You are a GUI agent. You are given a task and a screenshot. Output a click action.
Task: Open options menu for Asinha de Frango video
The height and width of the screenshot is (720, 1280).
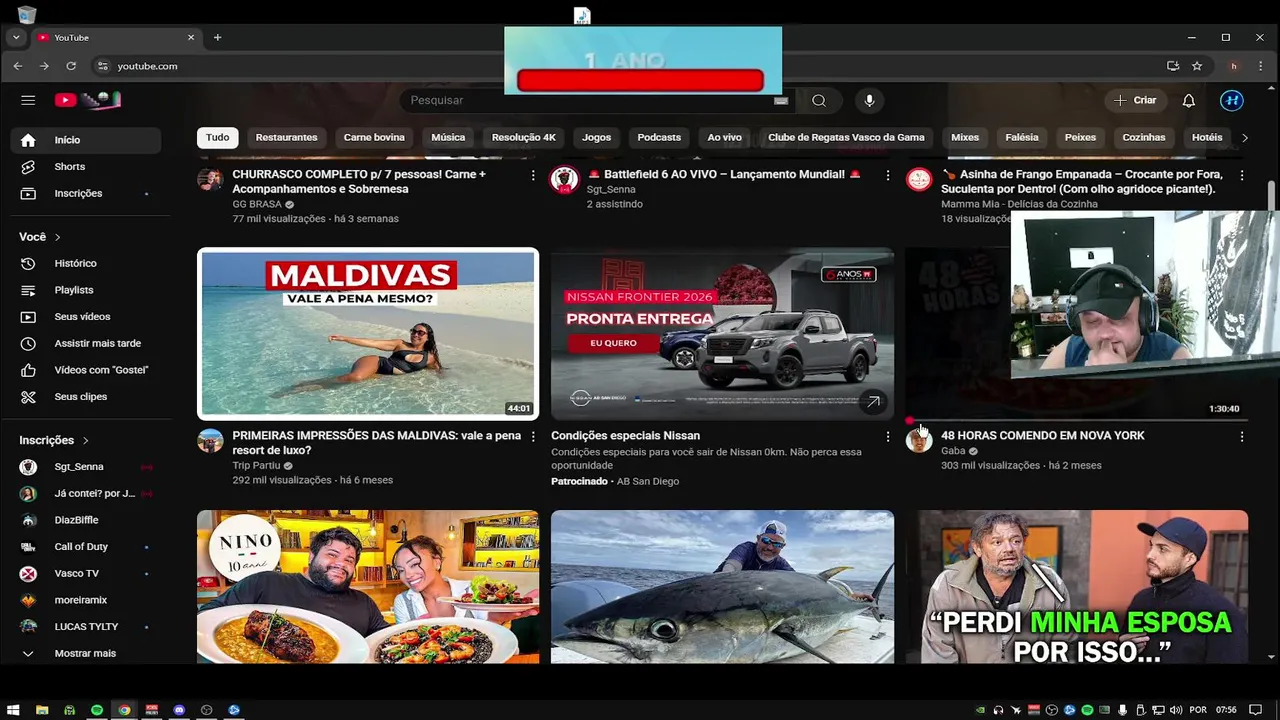[1242, 175]
